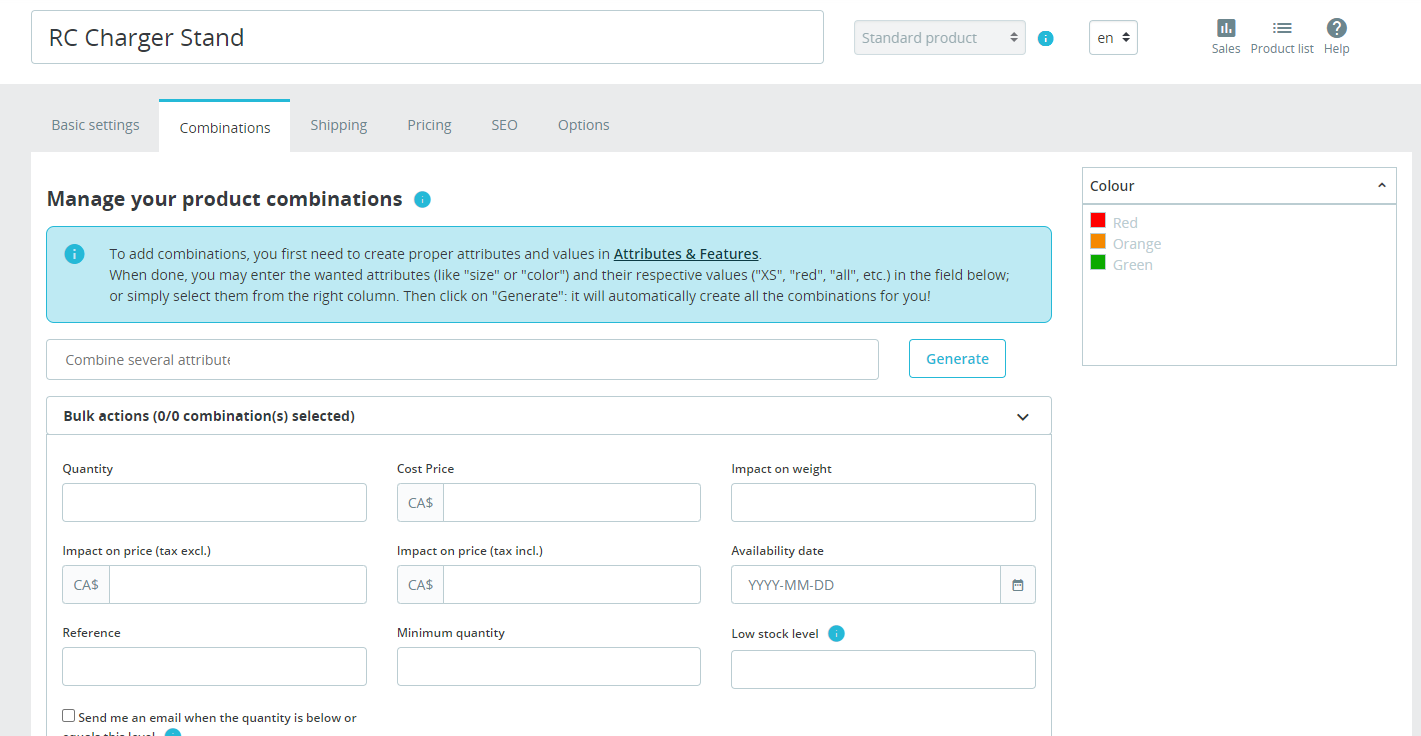
Task: Open the Attributes & Features link
Action: point(686,254)
